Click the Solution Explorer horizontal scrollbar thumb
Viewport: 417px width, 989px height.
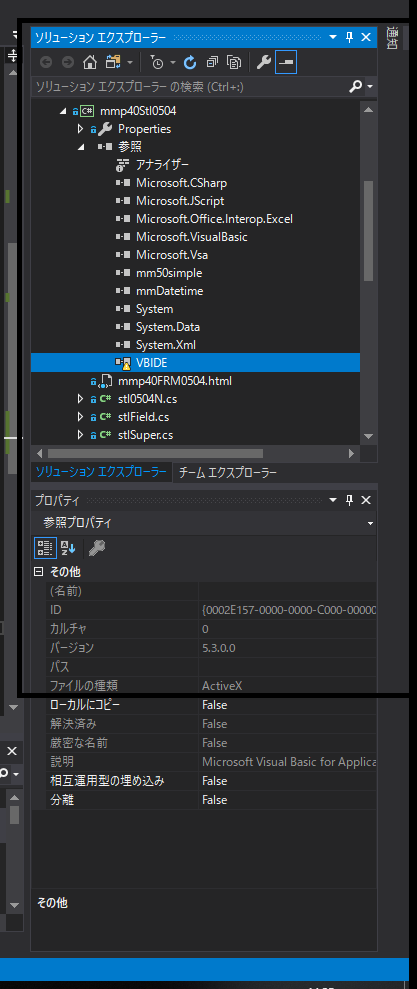(155, 454)
